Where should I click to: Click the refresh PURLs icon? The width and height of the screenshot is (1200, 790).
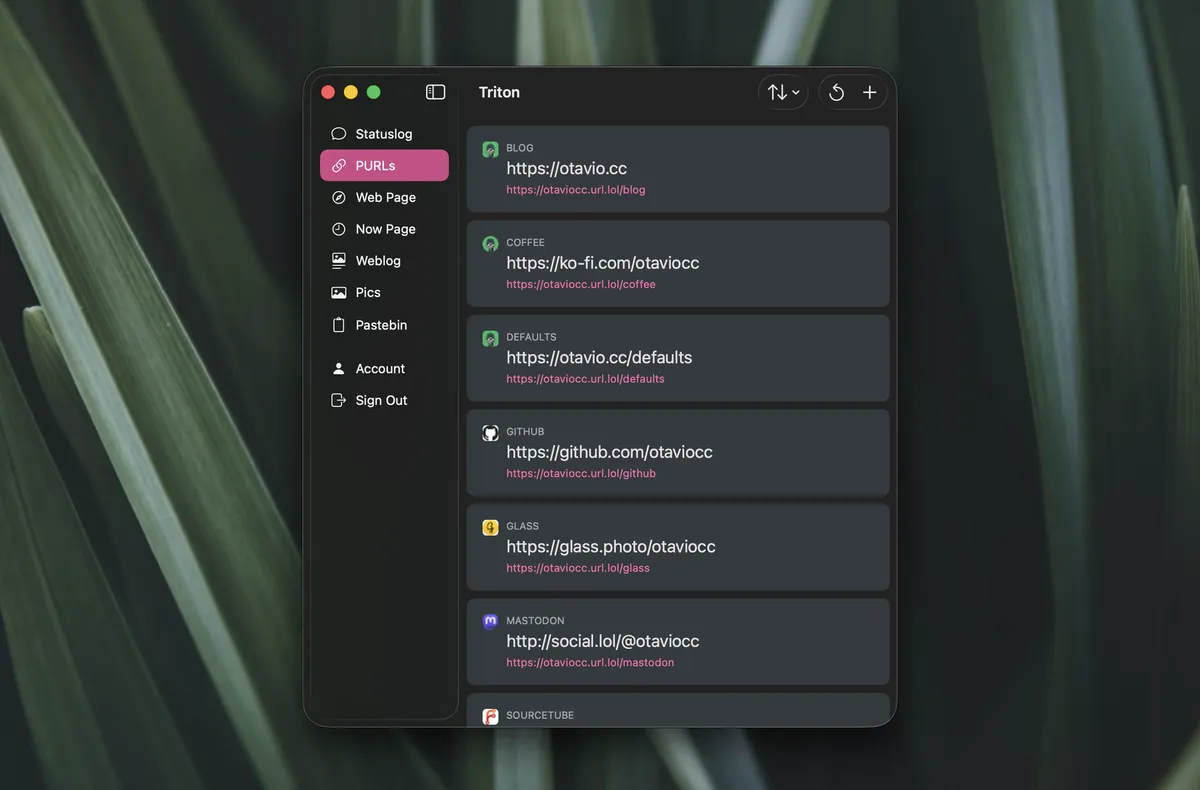[x=837, y=92]
